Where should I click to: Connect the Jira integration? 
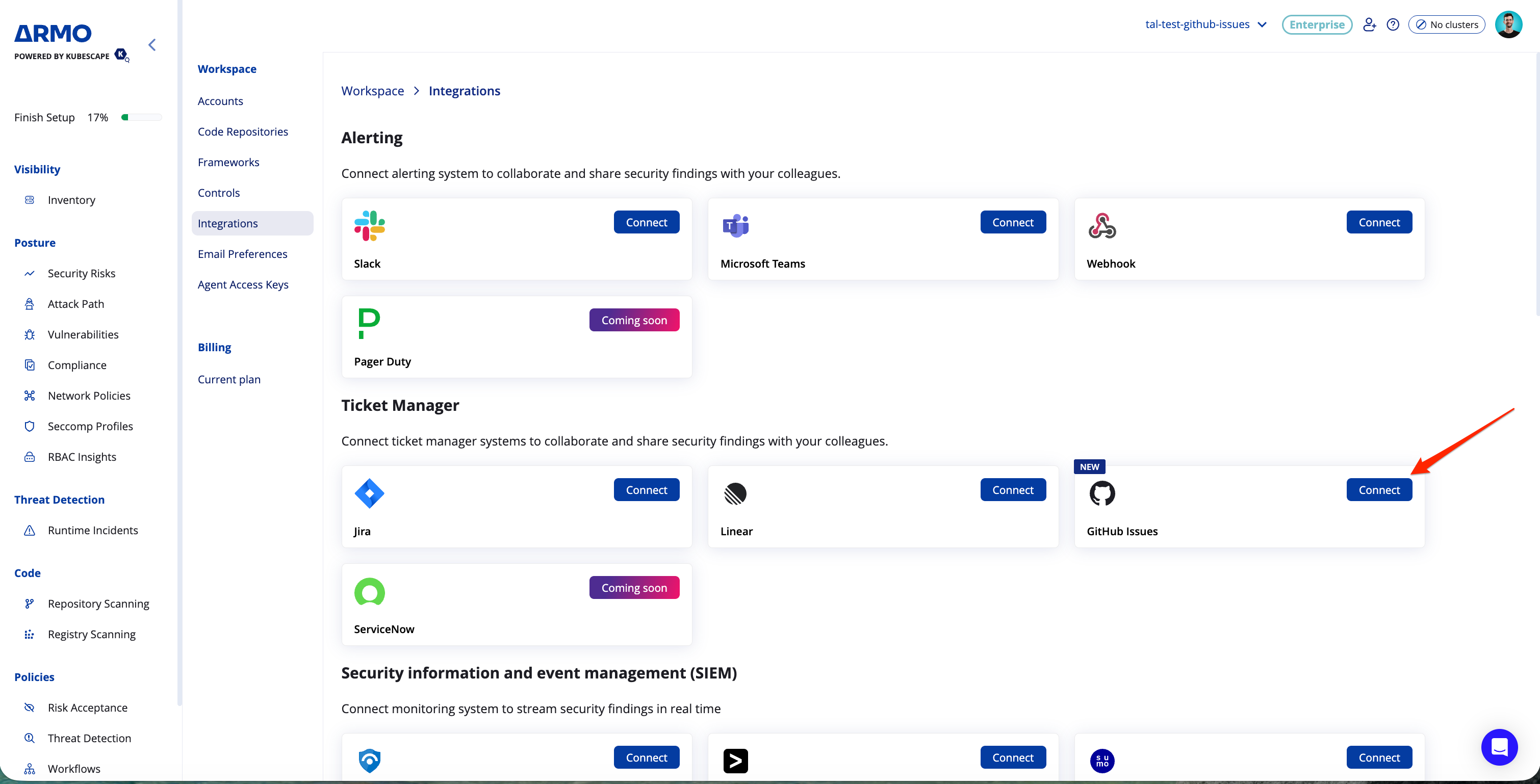(x=646, y=489)
